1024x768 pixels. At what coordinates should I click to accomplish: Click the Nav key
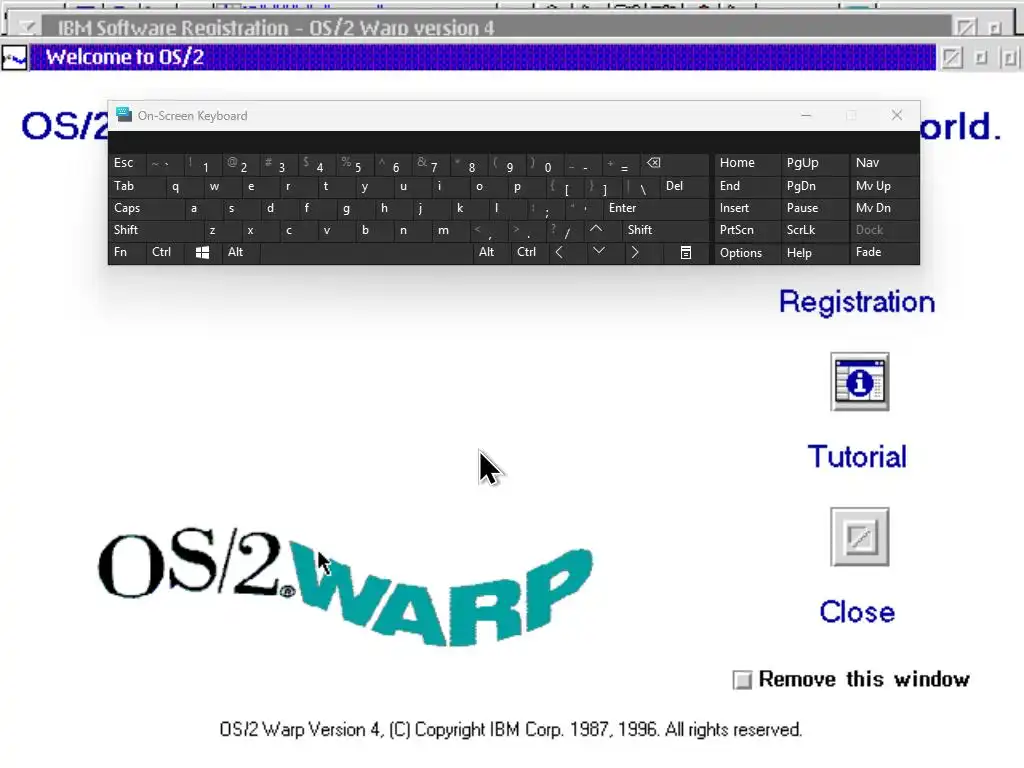(884, 163)
